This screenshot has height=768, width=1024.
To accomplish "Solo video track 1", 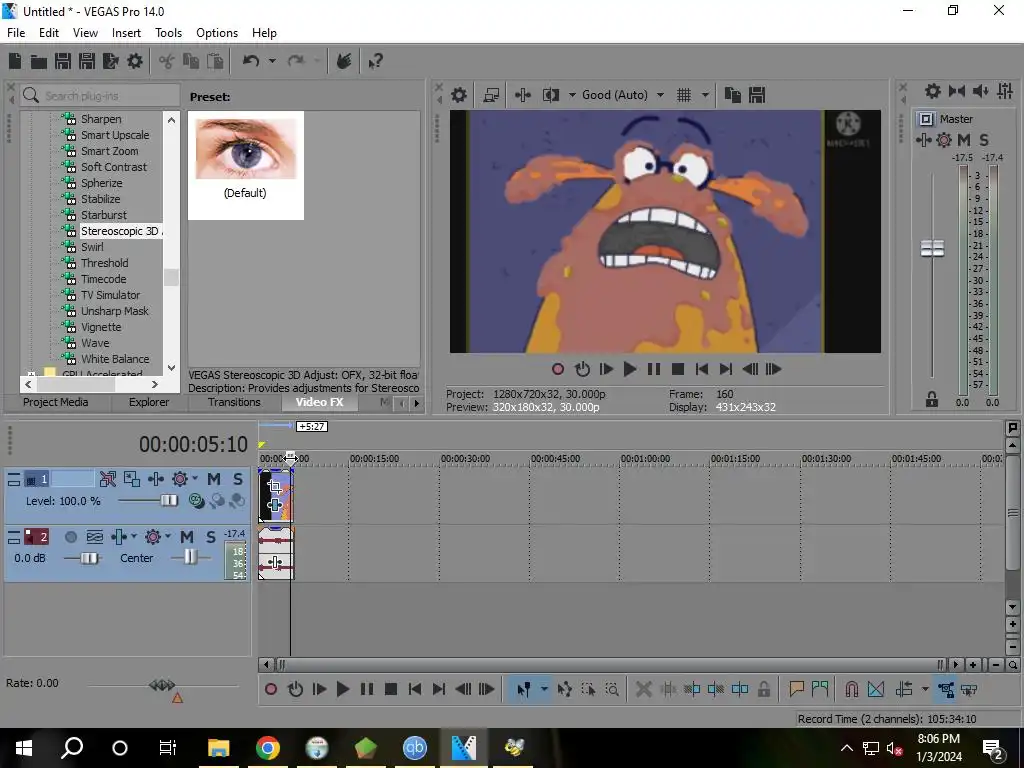I will click(238, 479).
